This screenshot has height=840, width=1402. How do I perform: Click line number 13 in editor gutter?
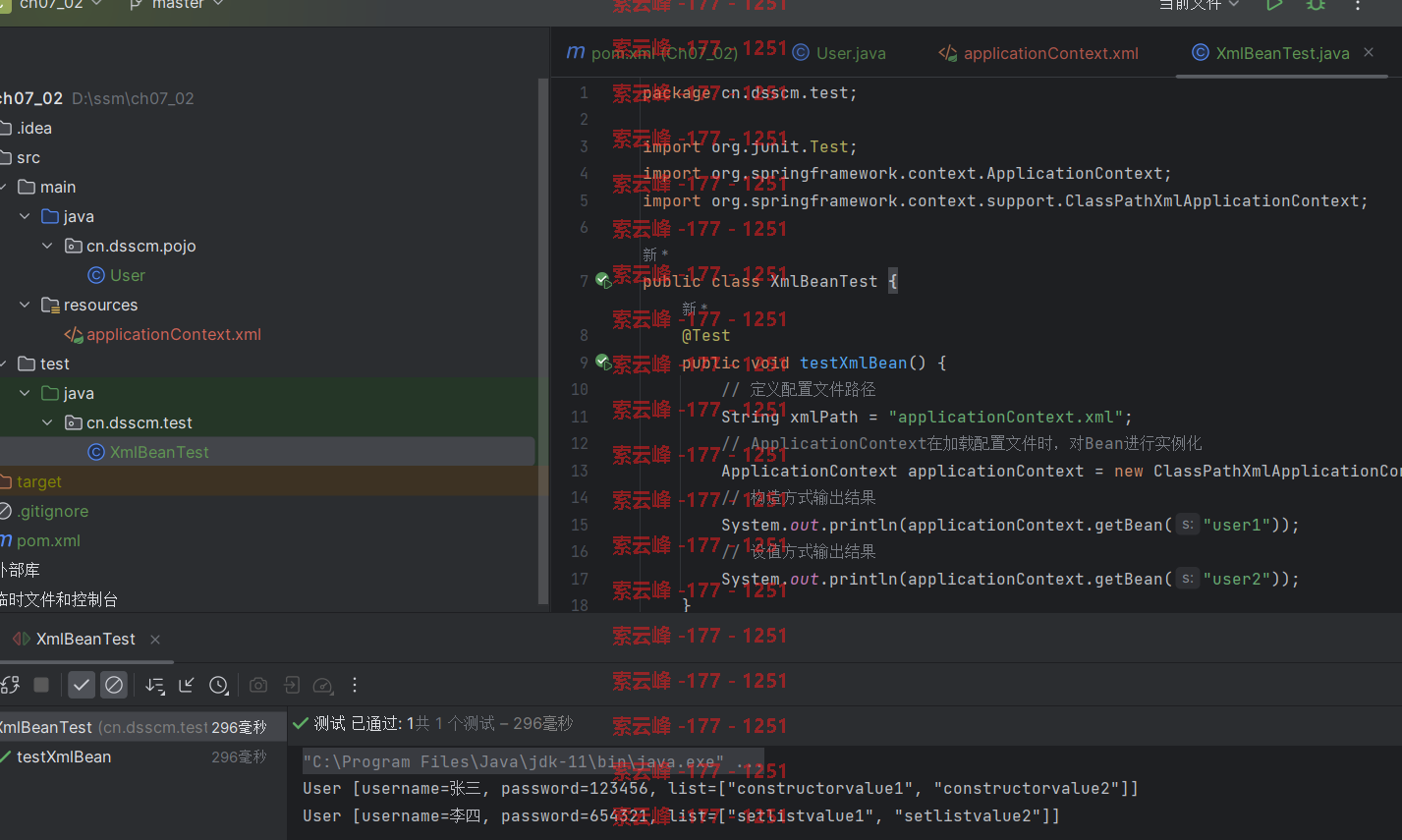coord(580,471)
